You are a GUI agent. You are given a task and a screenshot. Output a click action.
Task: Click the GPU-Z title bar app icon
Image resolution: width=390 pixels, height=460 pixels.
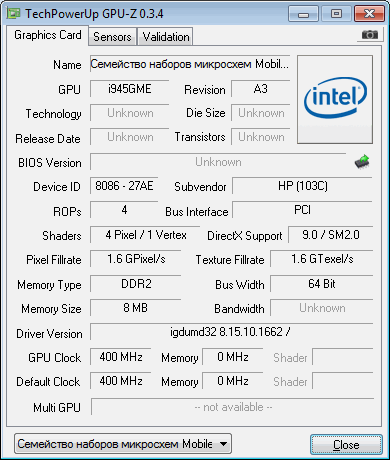14,13
